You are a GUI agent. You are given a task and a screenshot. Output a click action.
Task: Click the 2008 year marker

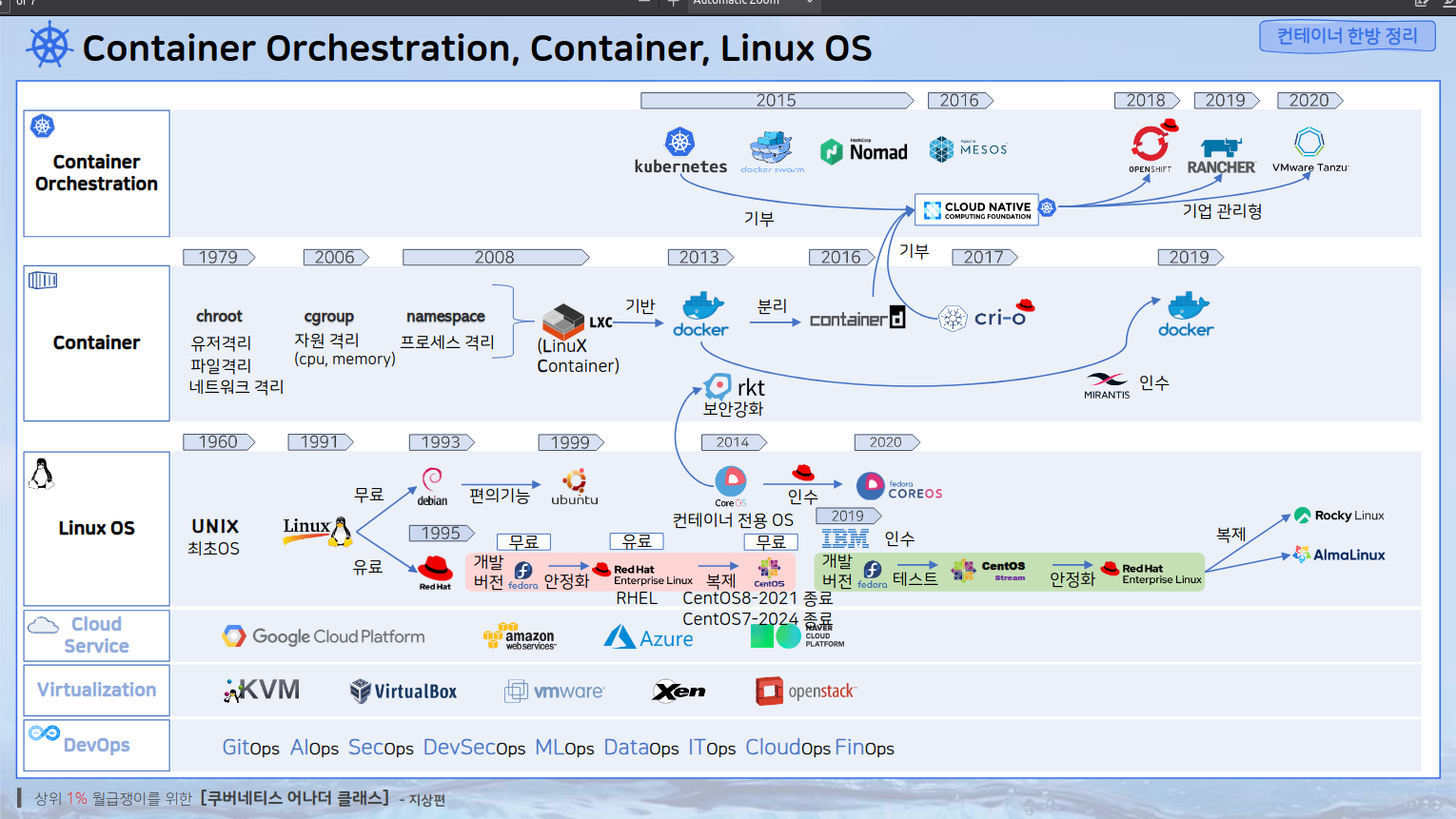click(x=496, y=257)
